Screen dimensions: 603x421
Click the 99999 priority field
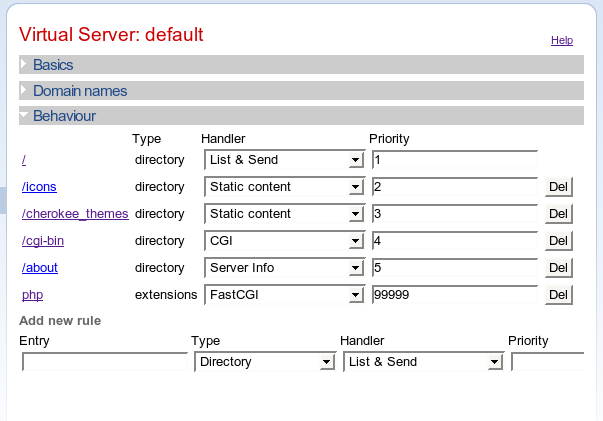(x=455, y=295)
